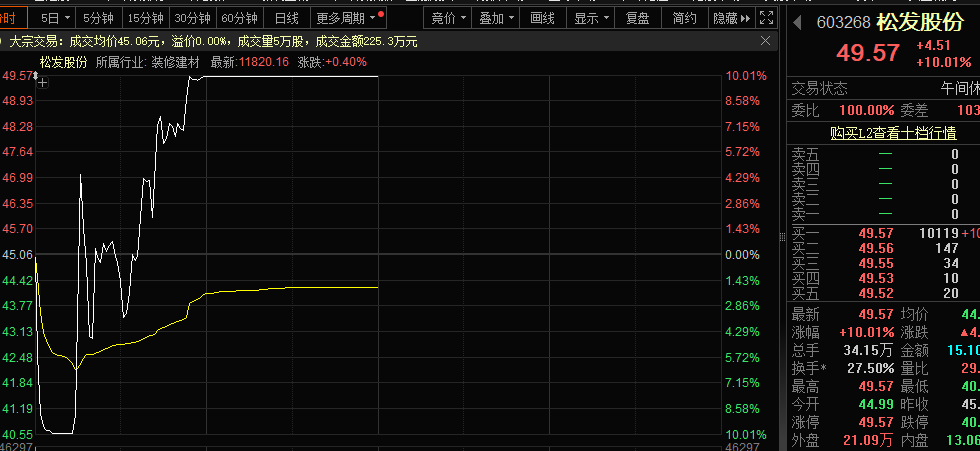
Task: Expand the 更多周期 dropdown
Action: (345, 18)
